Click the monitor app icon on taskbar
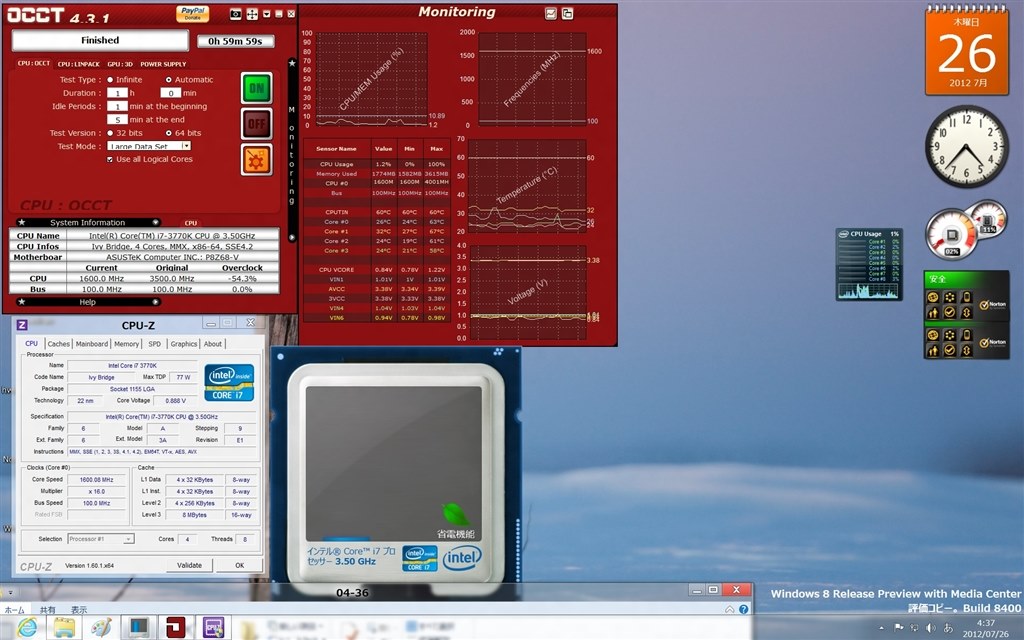Screen dimensions: 1024x640 tap(138, 628)
